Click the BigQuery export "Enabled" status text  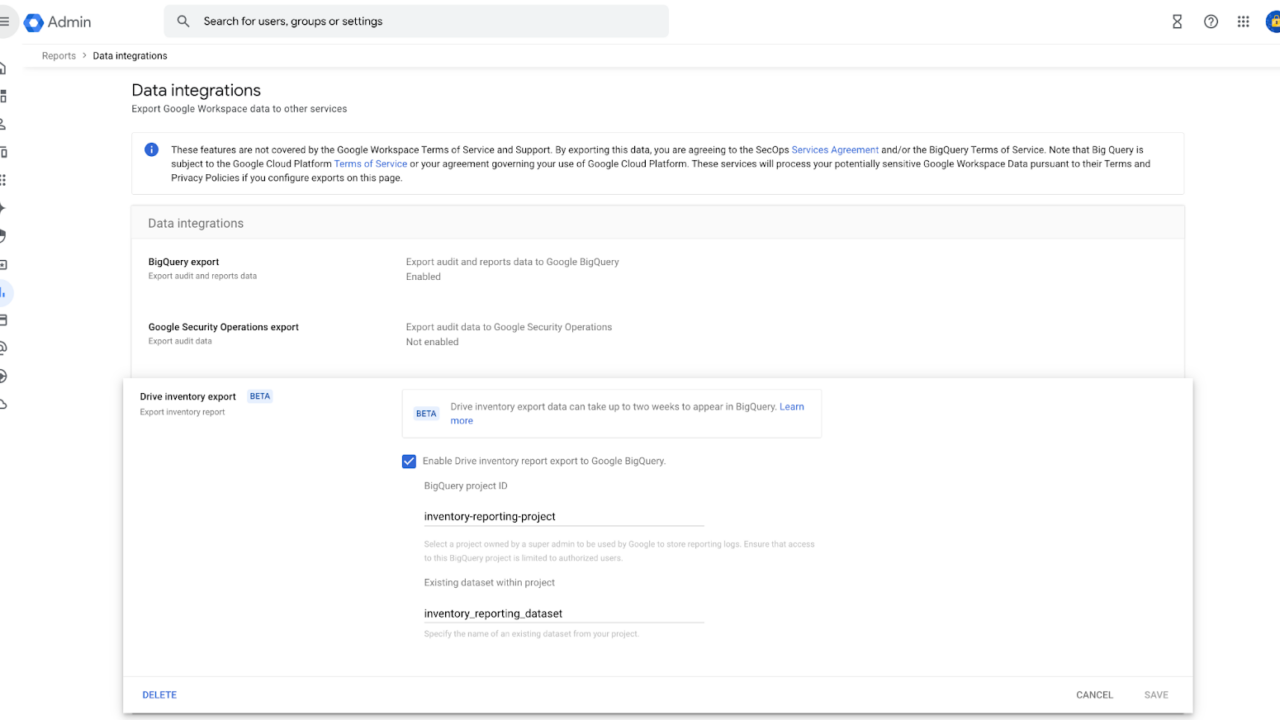(423, 277)
